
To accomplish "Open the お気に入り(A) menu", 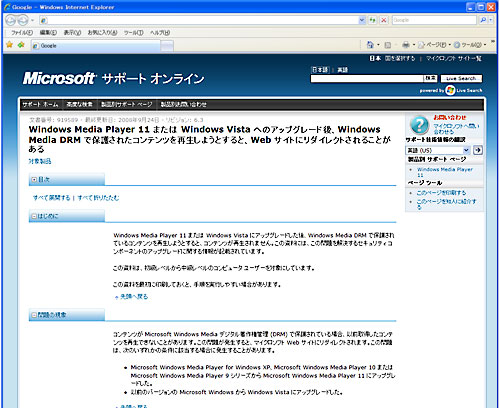I will coord(102,33).
